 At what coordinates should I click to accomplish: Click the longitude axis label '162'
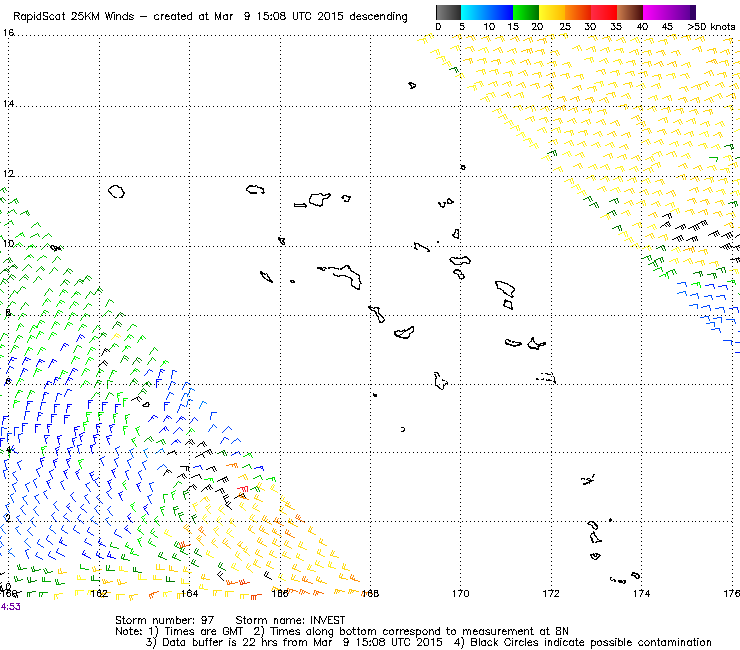99,593
